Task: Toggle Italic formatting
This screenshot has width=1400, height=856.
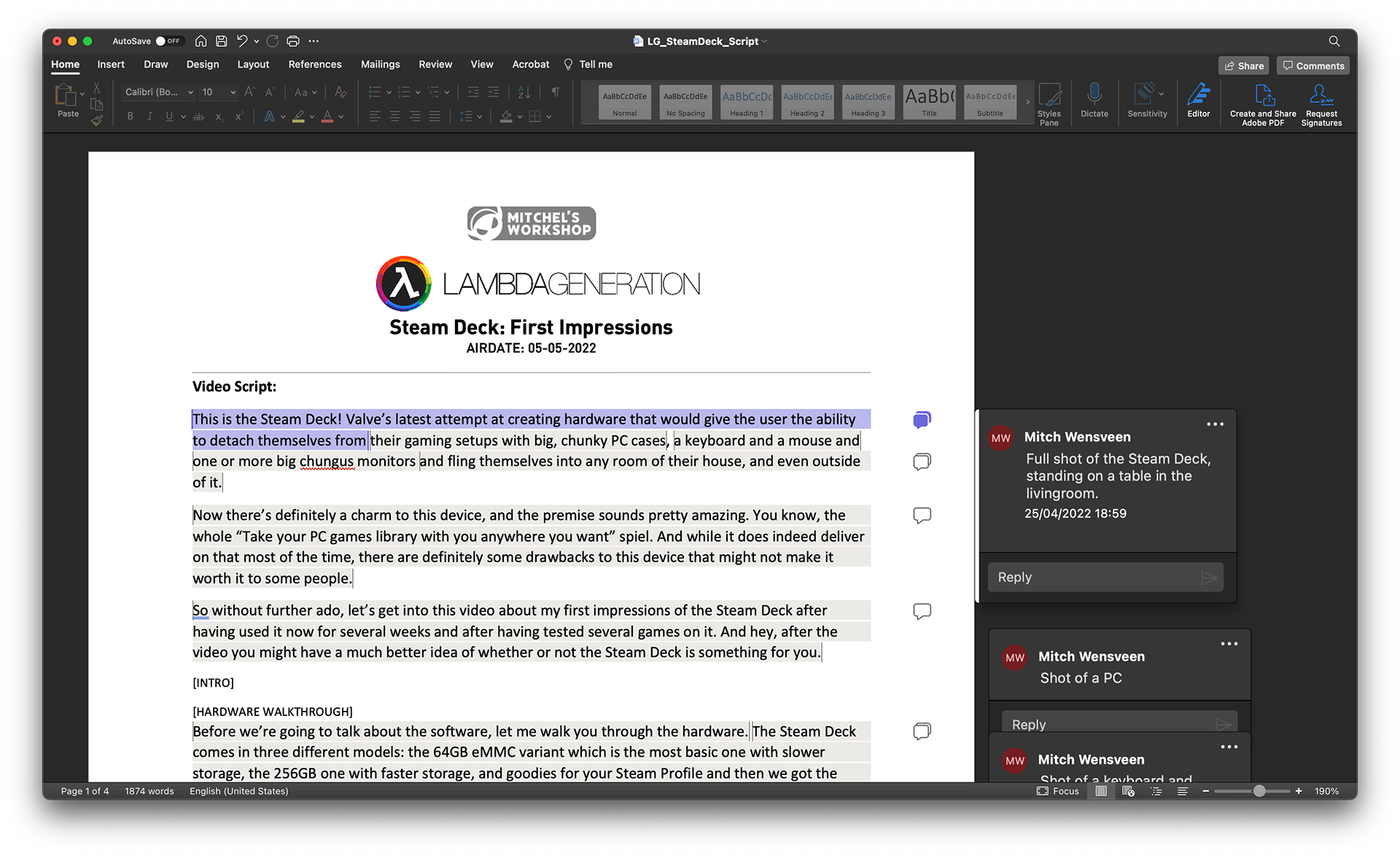Action: pyautogui.click(x=149, y=116)
